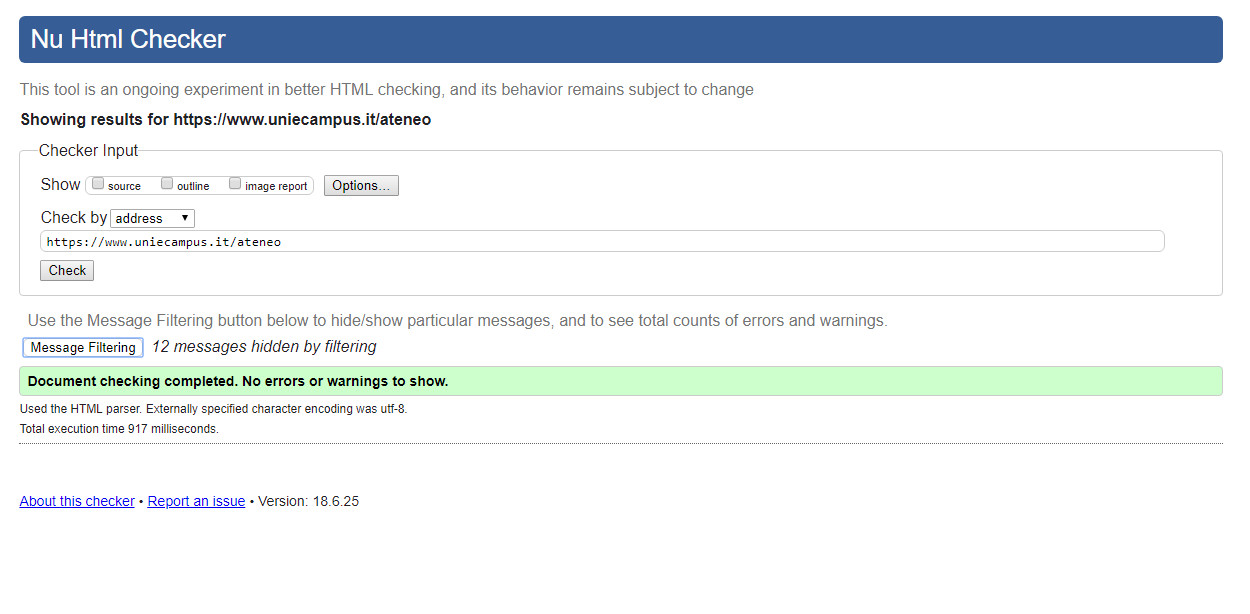Click the 'ongoing experiment' description text
This screenshot has height=614, width=1250.
387,89
